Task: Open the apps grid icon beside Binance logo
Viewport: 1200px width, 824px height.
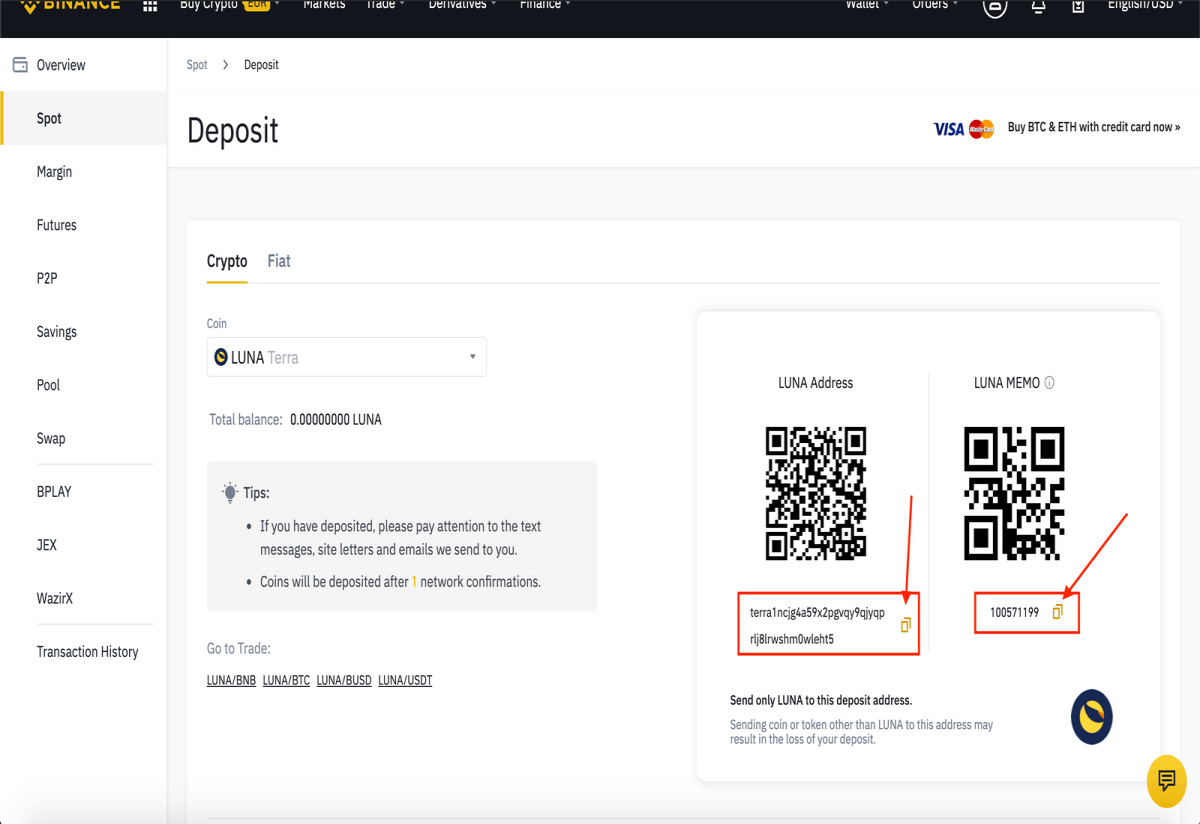Action: pyautogui.click(x=150, y=6)
